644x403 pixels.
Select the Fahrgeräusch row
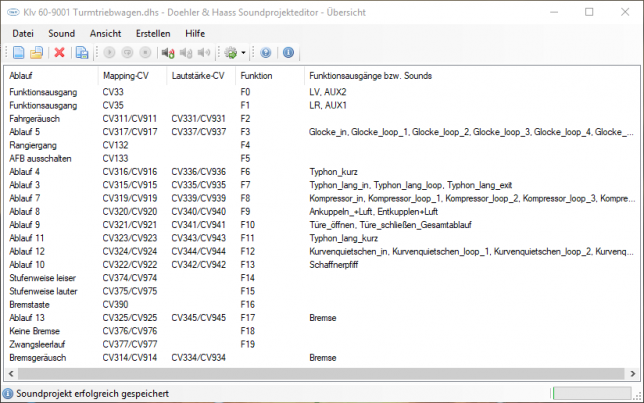point(322,119)
